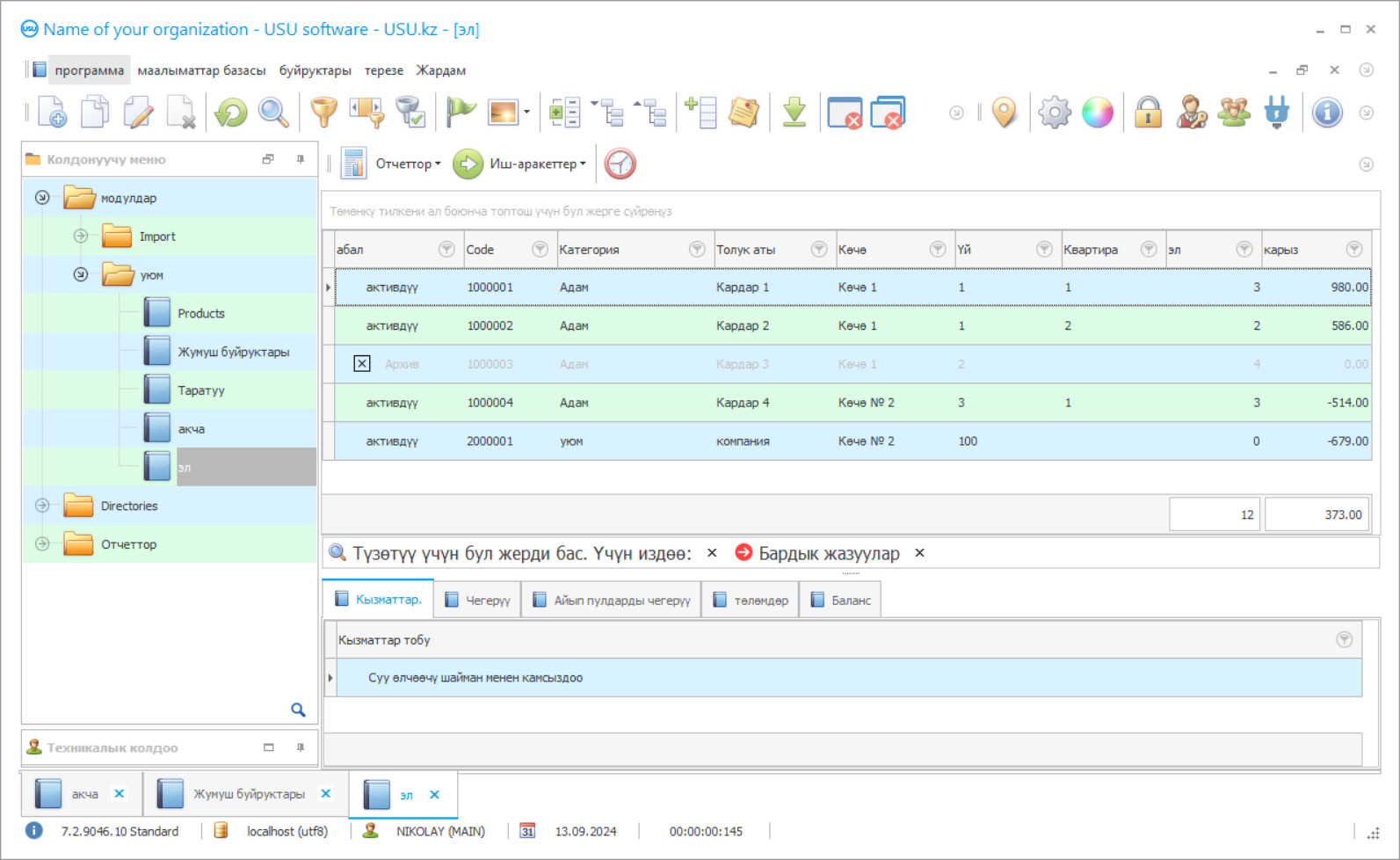Open the Жардам menu
The image size is (1400, 860).
tap(441, 70)
